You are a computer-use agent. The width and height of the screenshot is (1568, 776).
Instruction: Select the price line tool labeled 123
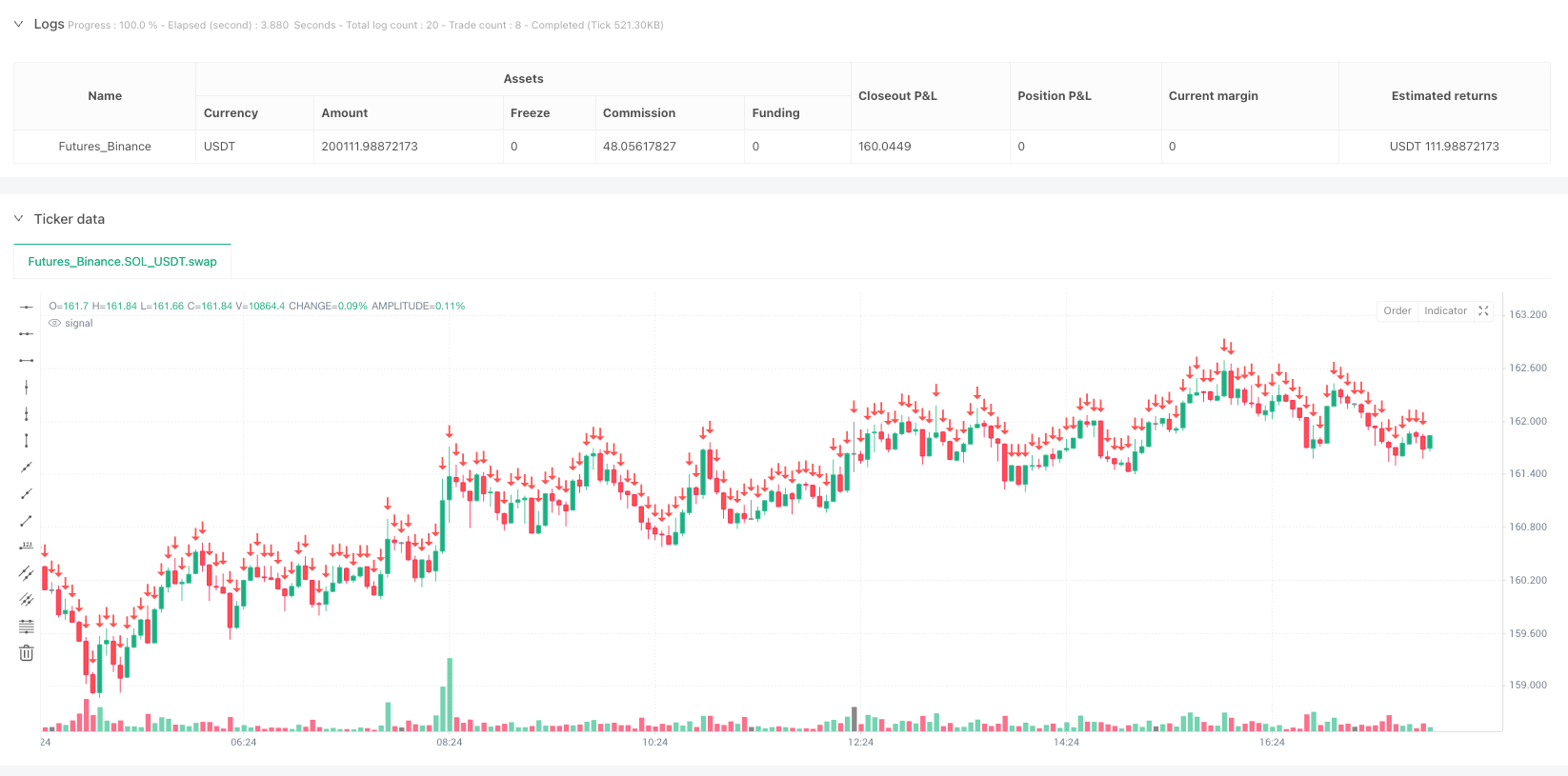(27, 547)
